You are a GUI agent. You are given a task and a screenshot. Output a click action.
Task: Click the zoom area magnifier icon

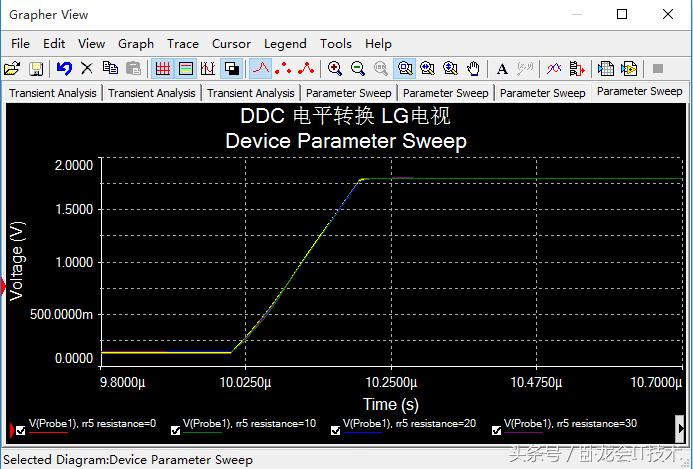tap(404, 69)
